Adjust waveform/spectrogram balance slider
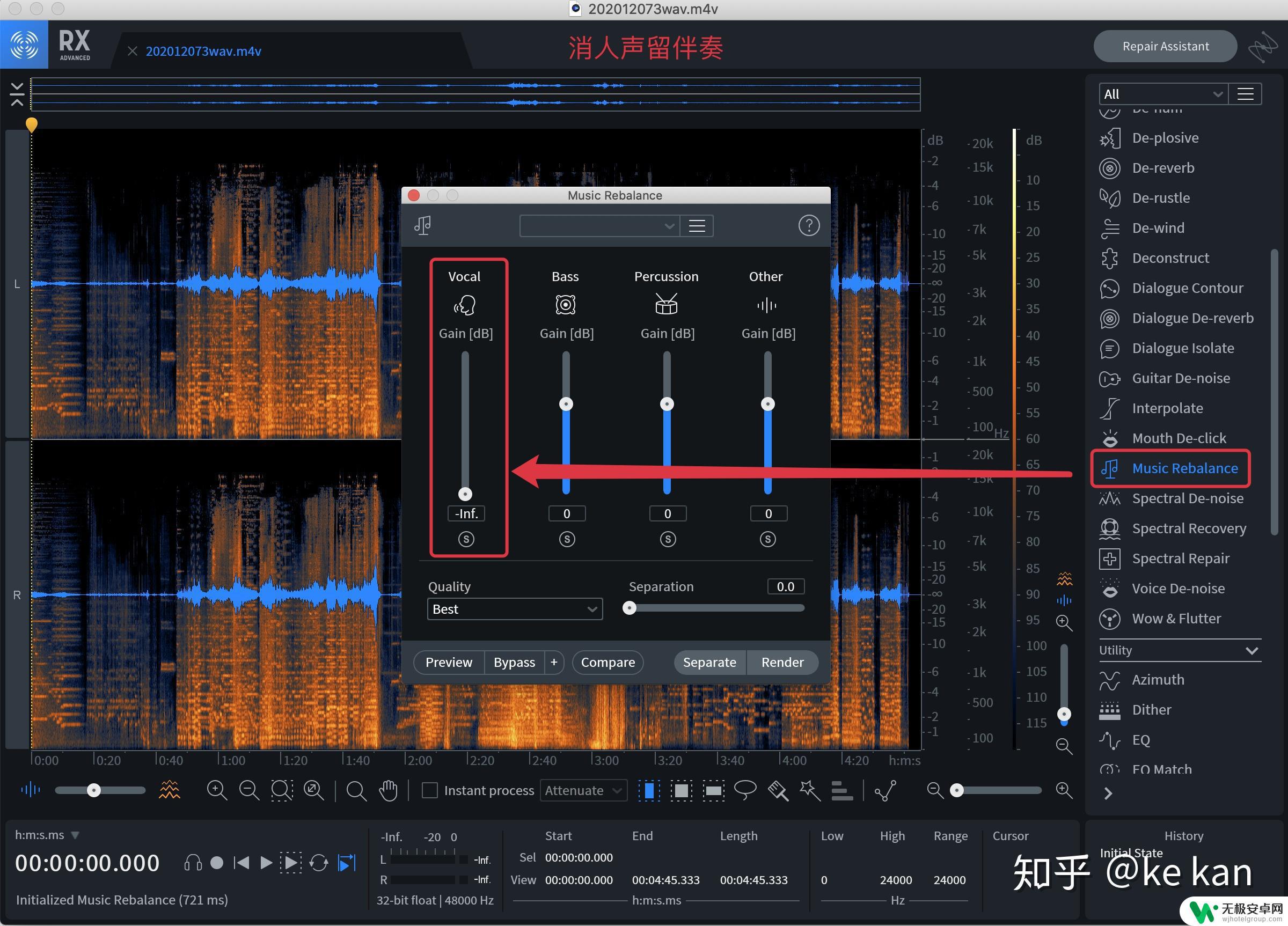 pyautogui.click(x=94, y=790)
